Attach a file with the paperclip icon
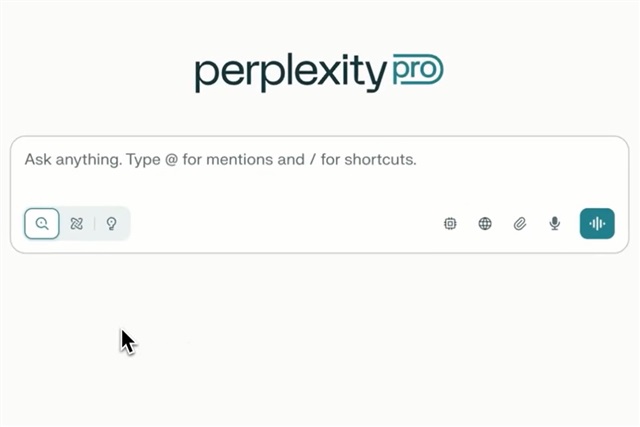This screenshot has width=640, height=427. tap(520, 224)
